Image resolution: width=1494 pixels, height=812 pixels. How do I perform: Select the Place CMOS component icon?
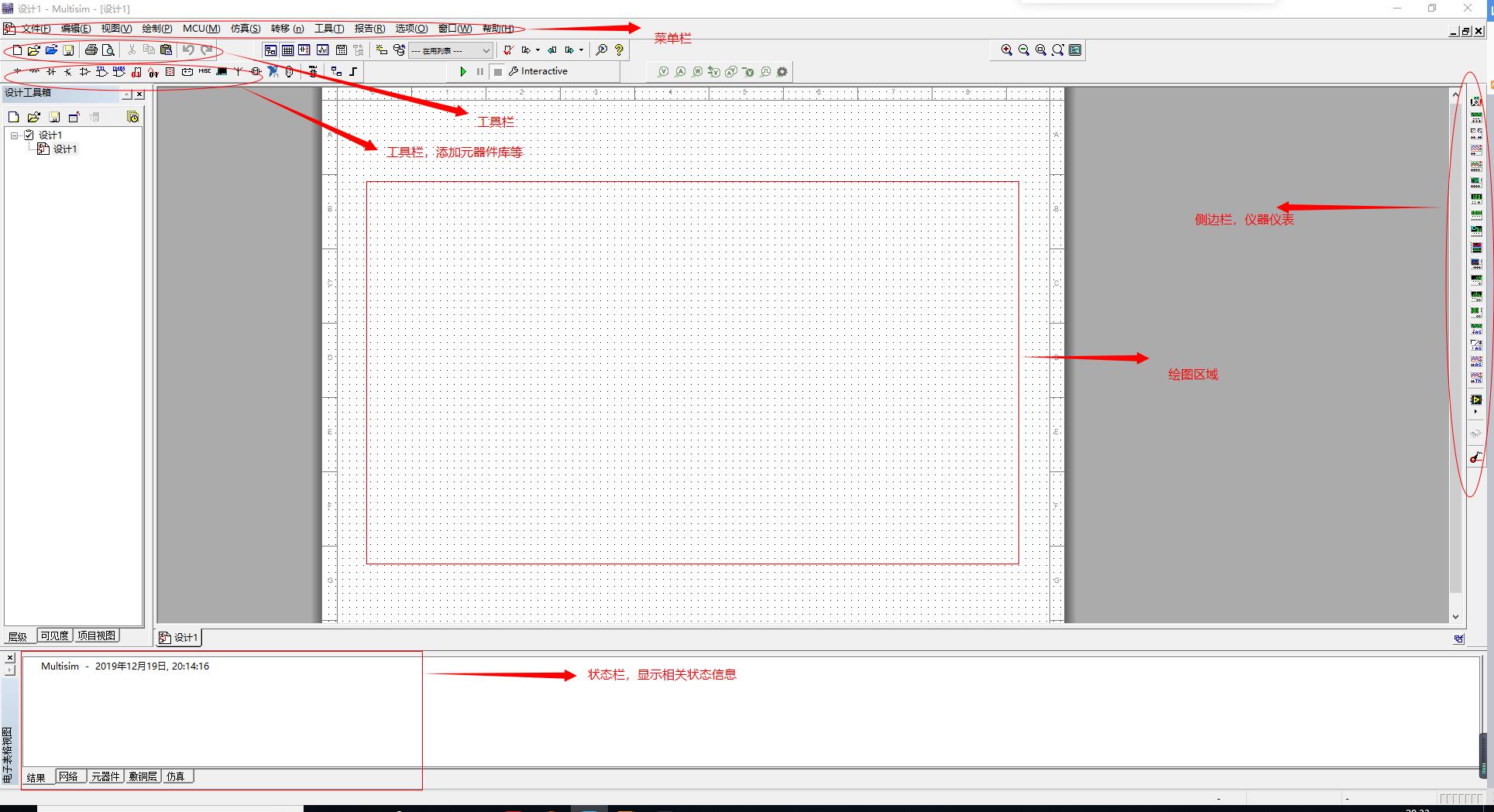pos(118,71)
